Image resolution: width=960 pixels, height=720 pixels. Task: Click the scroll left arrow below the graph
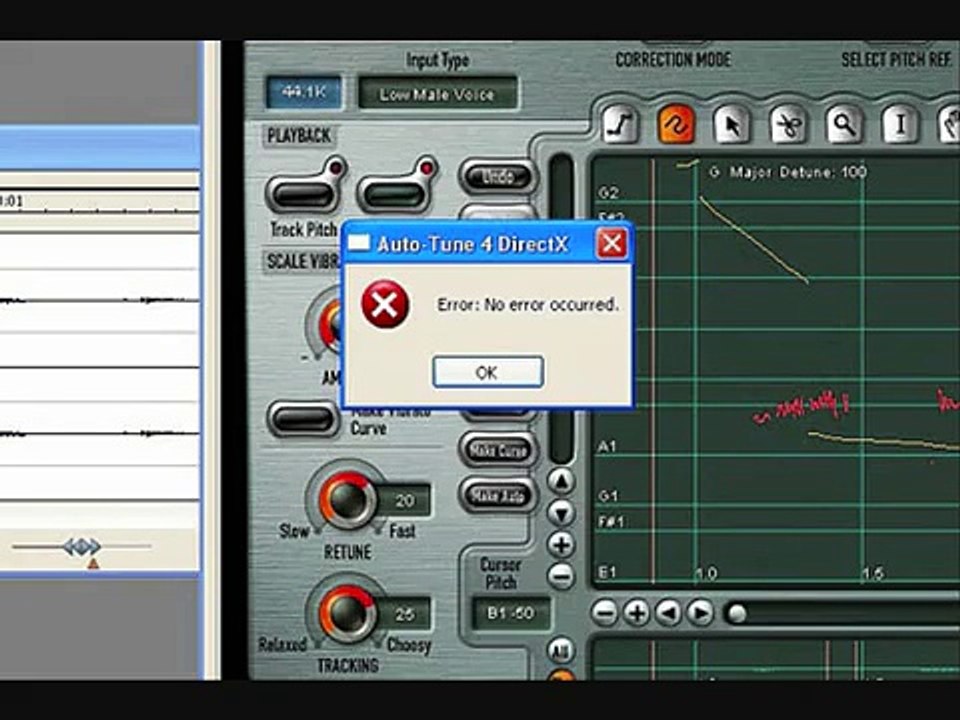click(668, 612)
